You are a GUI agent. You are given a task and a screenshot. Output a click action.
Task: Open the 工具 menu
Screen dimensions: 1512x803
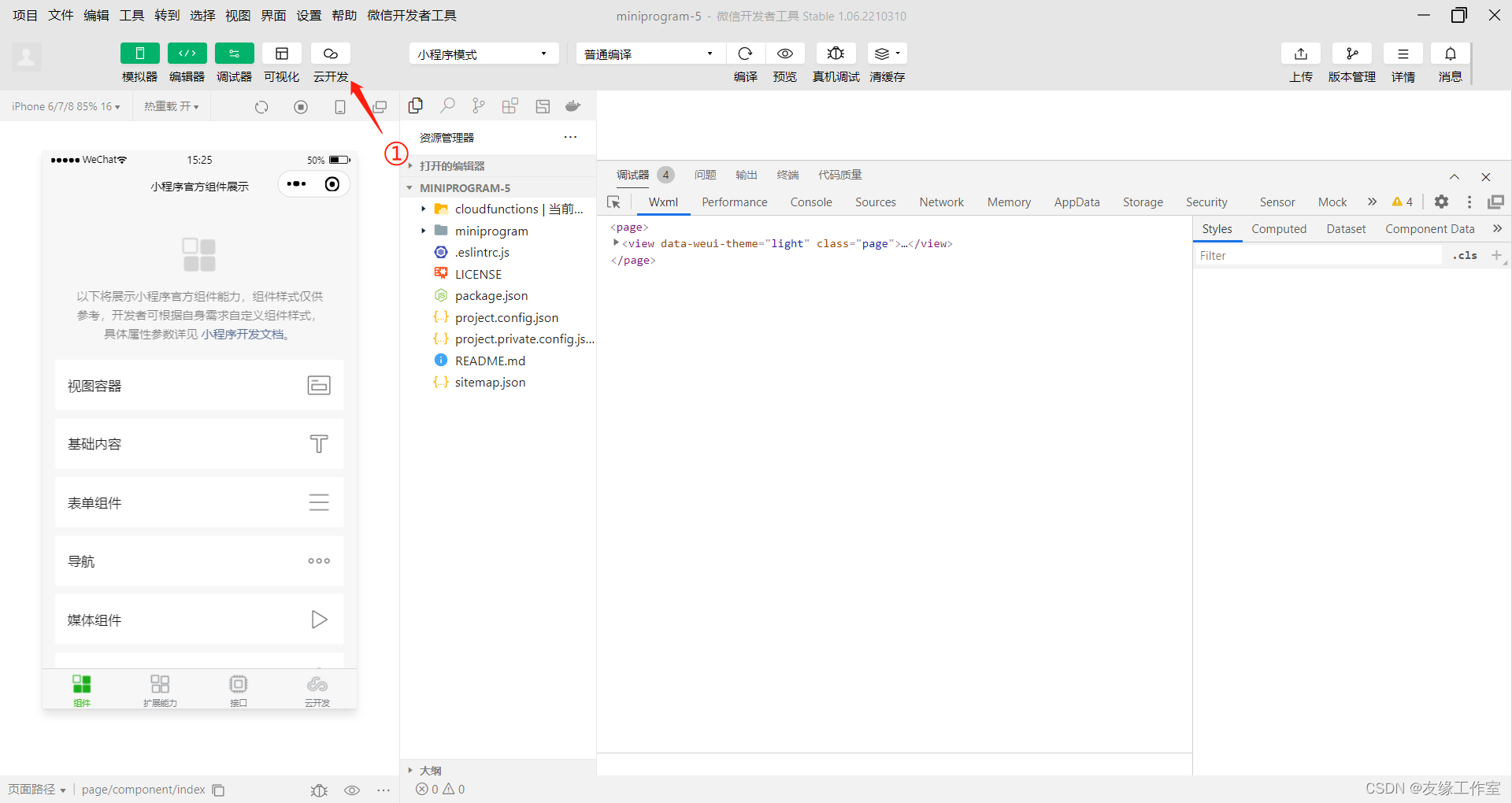[132, 16]
